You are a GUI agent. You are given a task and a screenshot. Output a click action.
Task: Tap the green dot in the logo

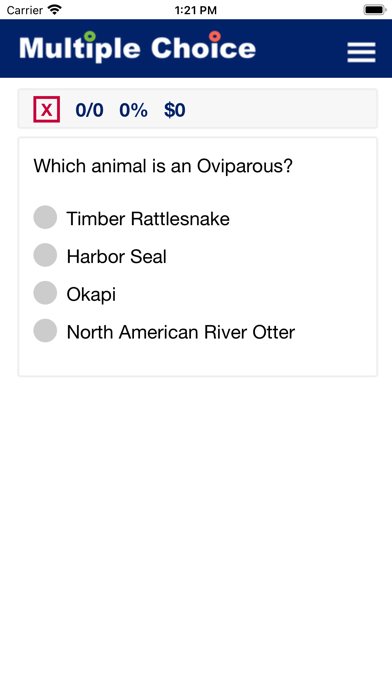(90, 36)
